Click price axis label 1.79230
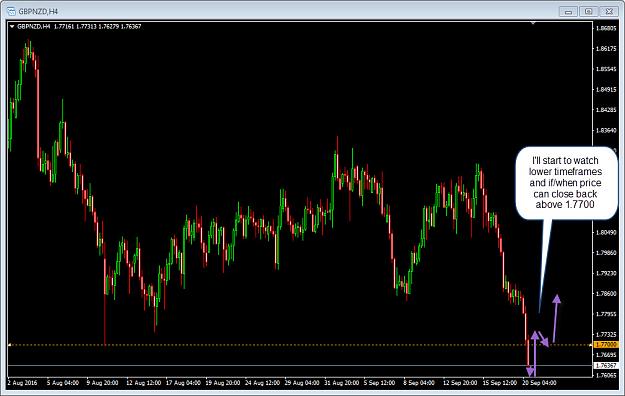The height and width of the screenshot is (396, 625). click(x=606, y=274)
